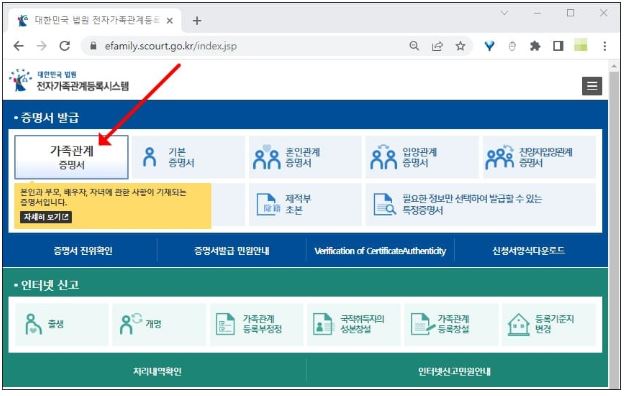The image size is (625, 396).
Task: Click the padlock site info icon
Action: point(93,46)
